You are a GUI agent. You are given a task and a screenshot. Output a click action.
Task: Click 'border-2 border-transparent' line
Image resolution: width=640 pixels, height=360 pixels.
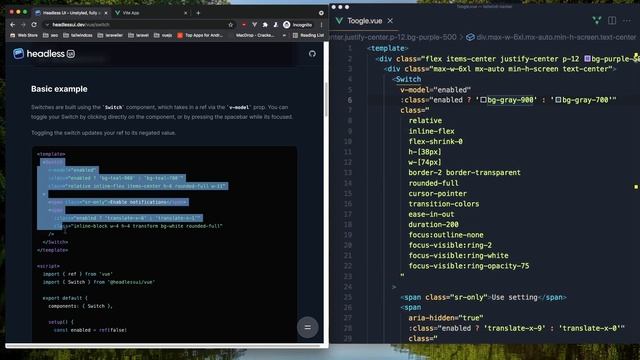(464, 173)
